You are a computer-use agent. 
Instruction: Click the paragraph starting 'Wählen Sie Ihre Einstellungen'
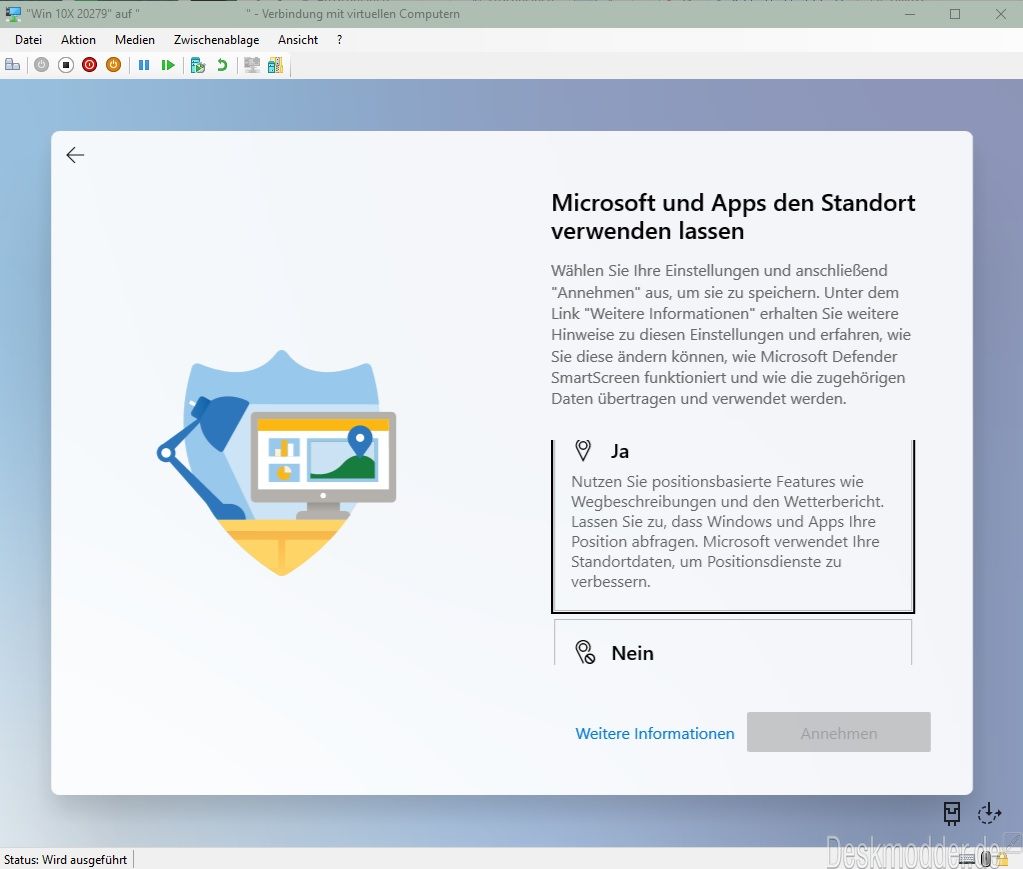point(731,334)
